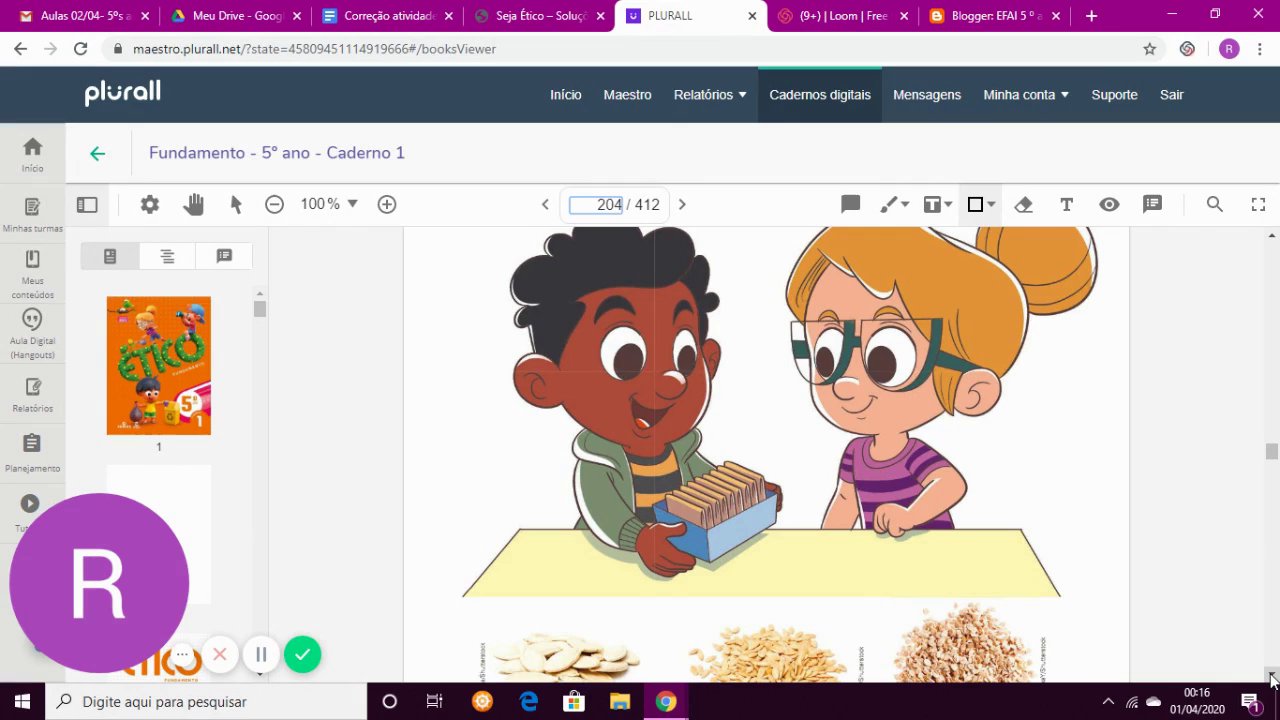The height and width of the screenshot is (720, 1280).
Task: Open Suporte link
Action: tap(1114, 94)
